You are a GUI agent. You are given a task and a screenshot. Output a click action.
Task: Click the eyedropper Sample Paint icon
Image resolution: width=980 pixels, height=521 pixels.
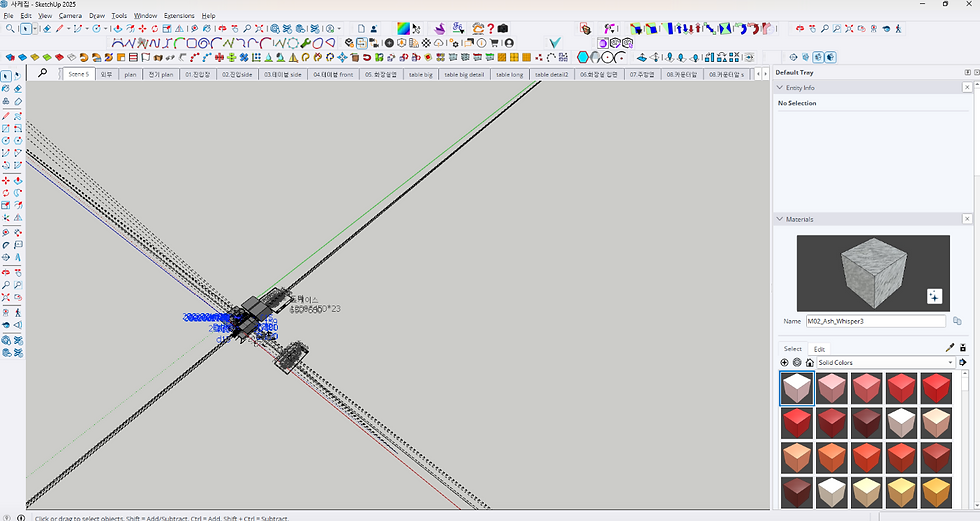coord(950,347)
